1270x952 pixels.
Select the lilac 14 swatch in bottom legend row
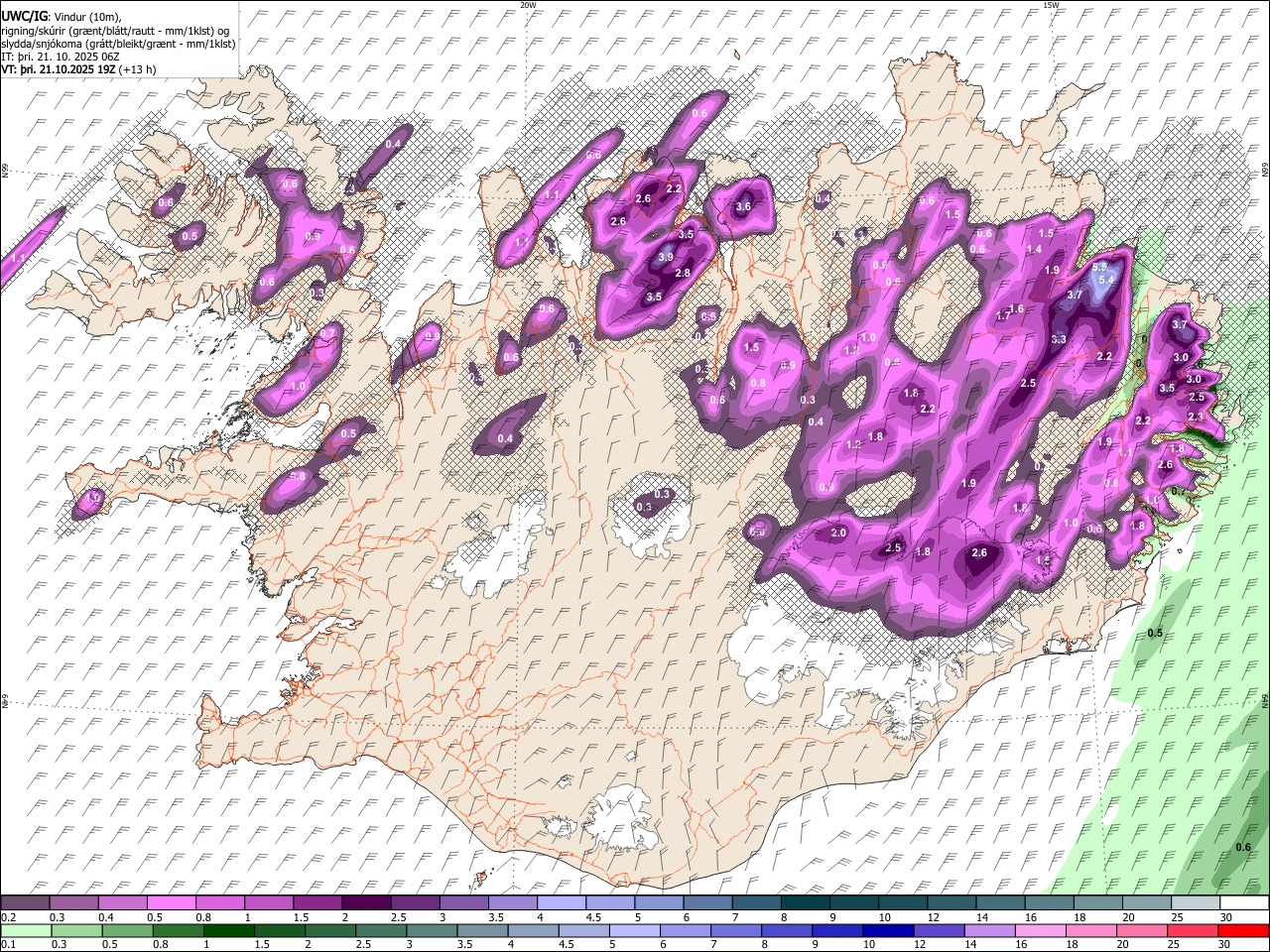(989, 930)
